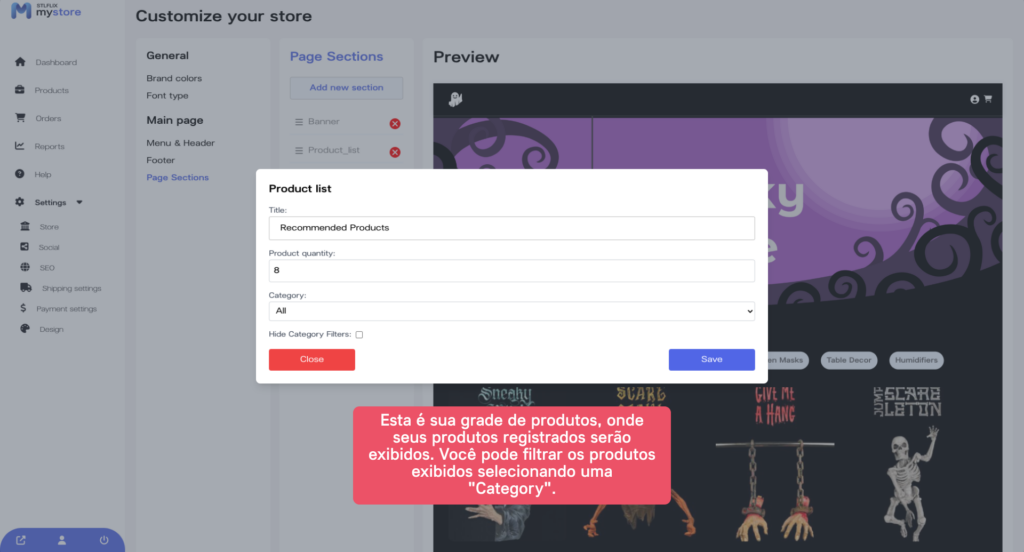Viewport: 1024px width, 552px height.
Task: Click the Add new section button
Action: tap(346, 88)
